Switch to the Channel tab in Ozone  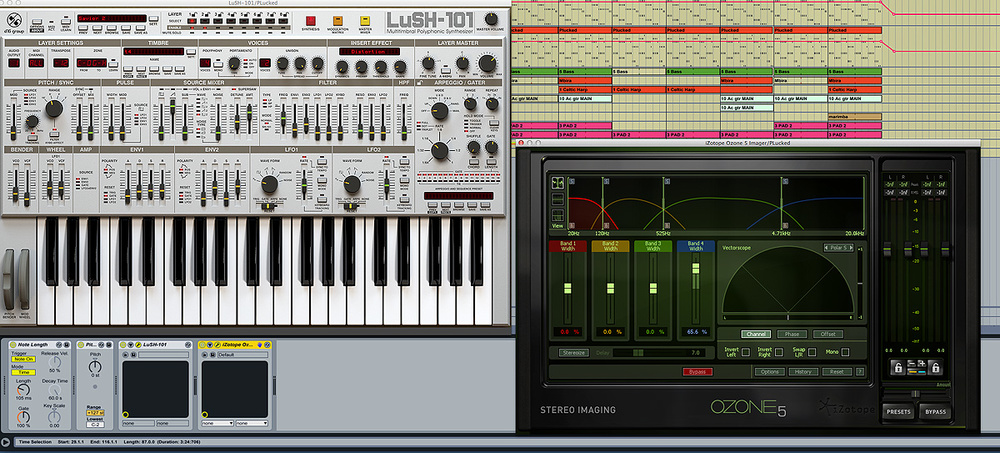tap(756, 334)
